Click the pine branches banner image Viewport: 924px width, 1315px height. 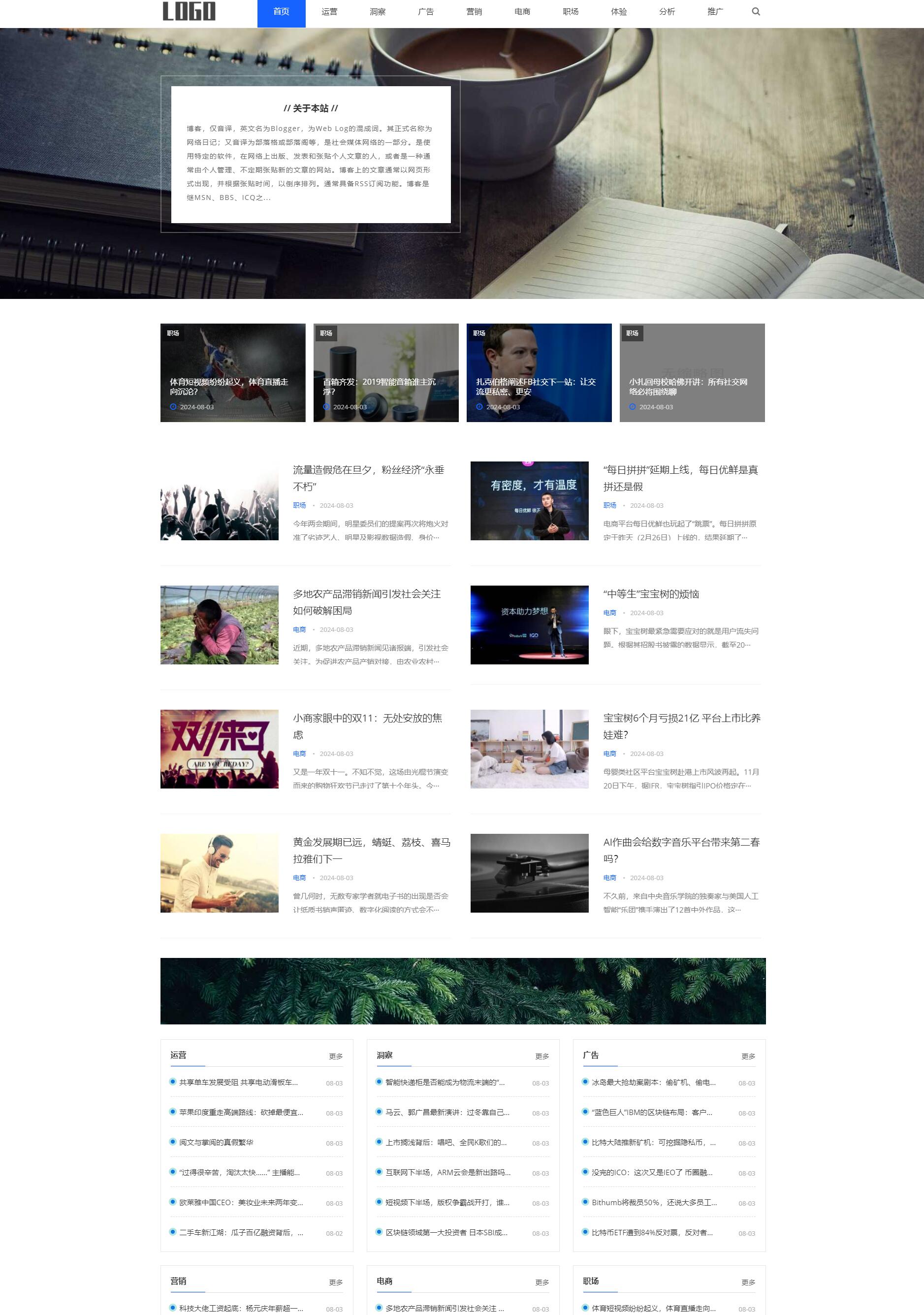pos(463,991)
